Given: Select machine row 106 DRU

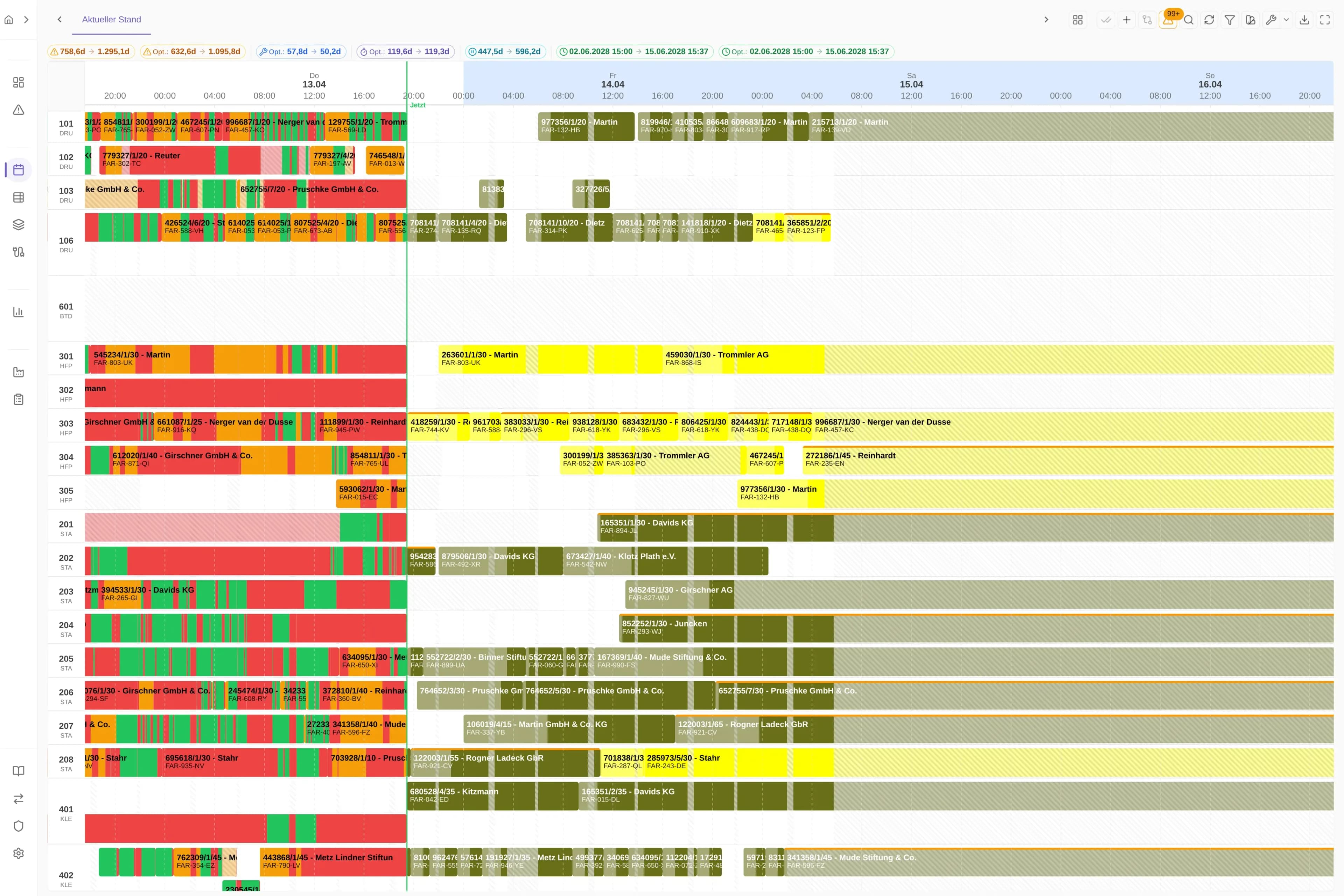Looking at the screenshot, I should point(66,244).
